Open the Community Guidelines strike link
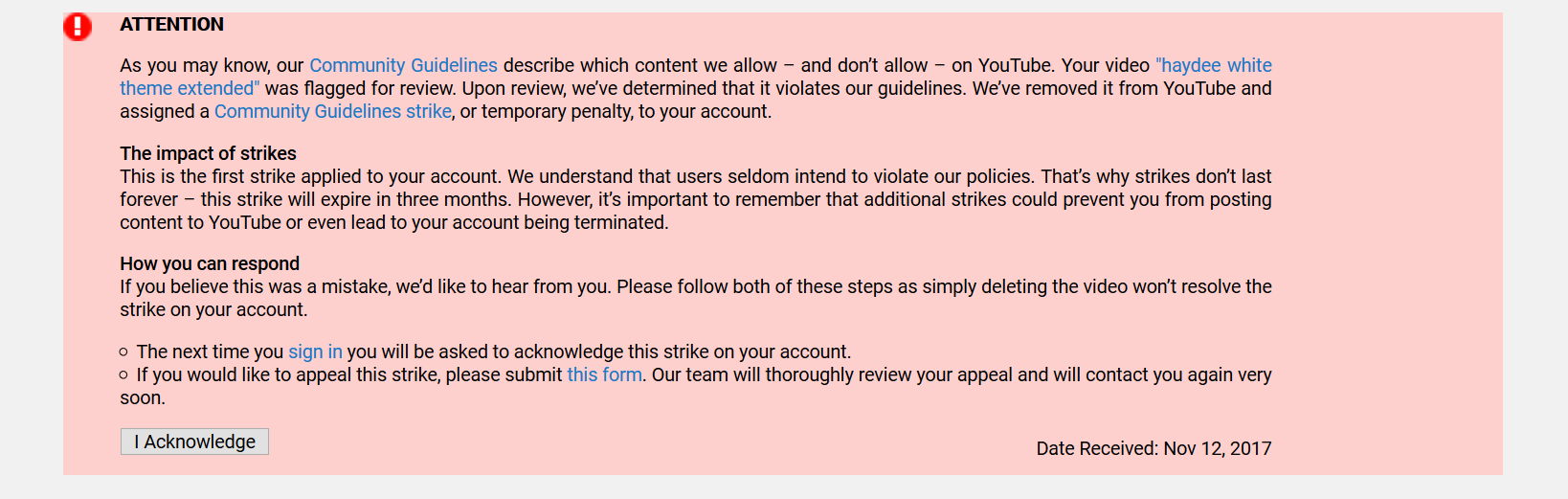Screen dimensions: 1568x499 point(333,111)
